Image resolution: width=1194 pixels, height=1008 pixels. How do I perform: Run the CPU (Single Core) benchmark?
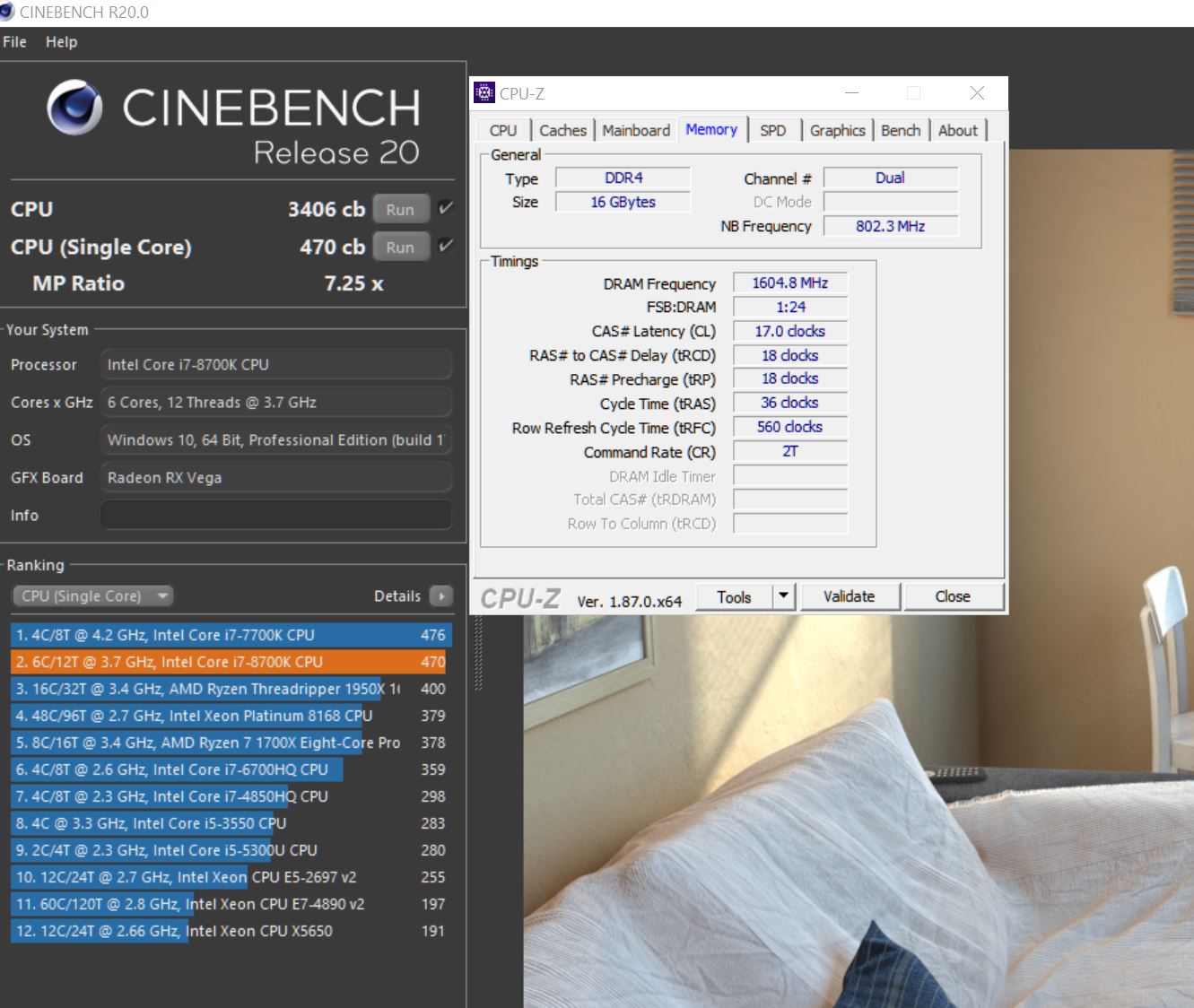(400, 248)
